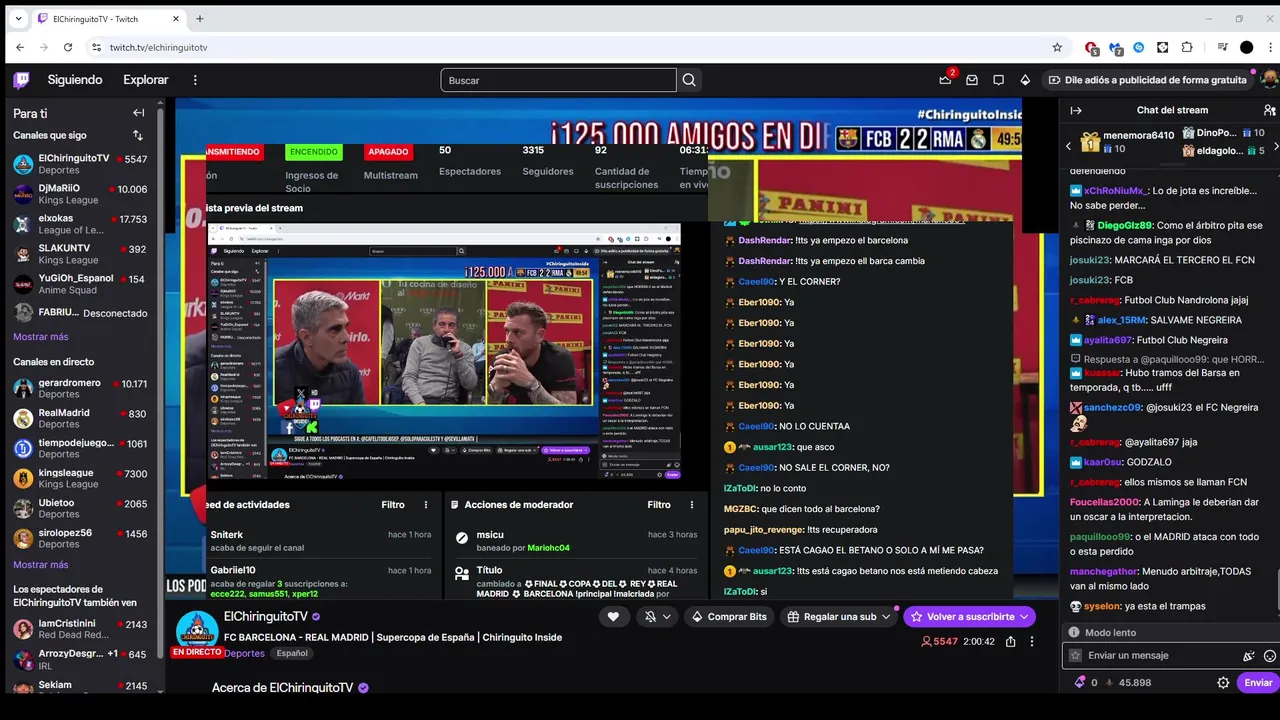The image size is (1280, 720).
Task: Expand Regalar una sub options
Action: click(x=885, y=617)
